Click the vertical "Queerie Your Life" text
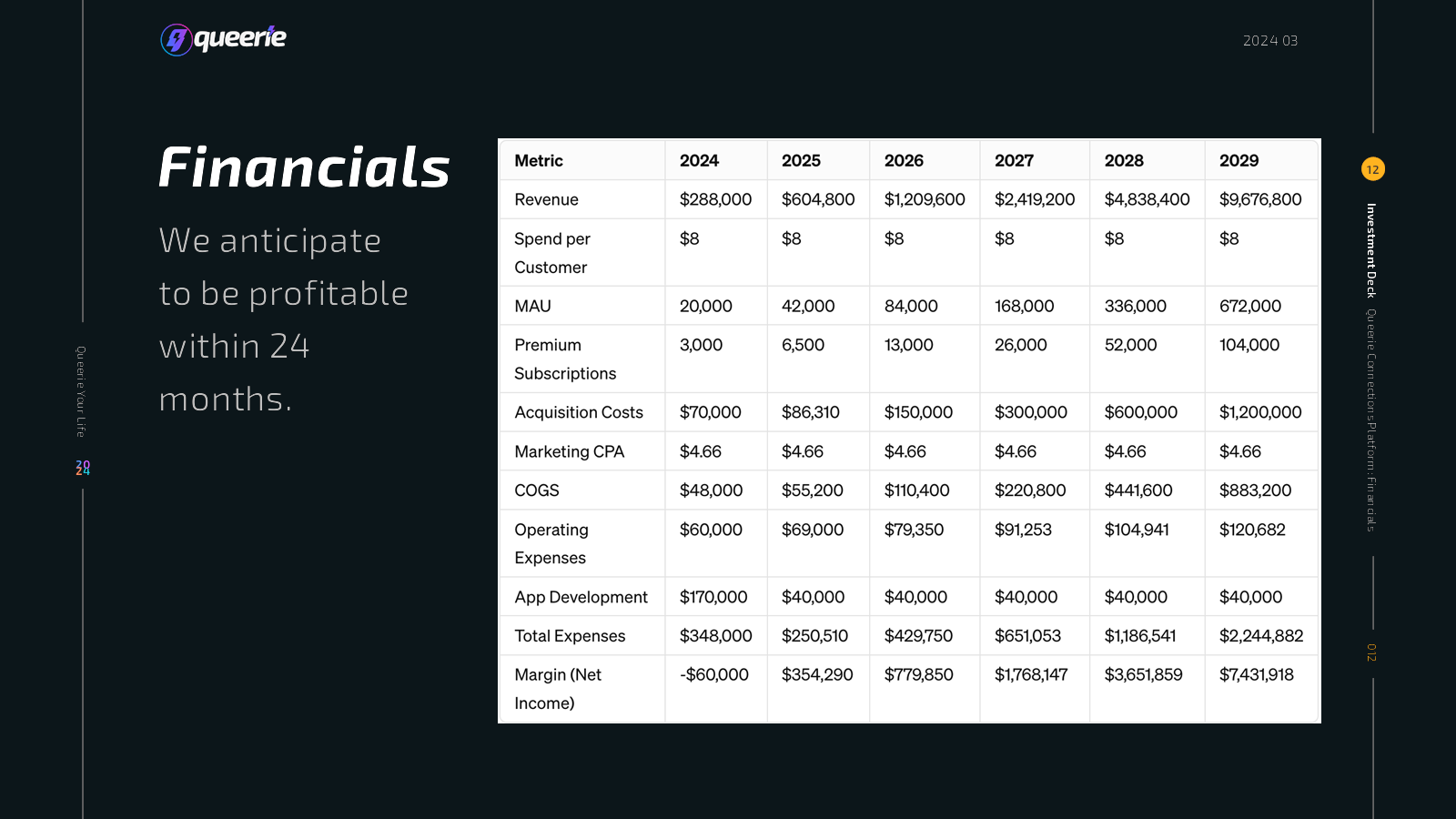The width and height of the screenshot is (1456, 819). pos(81,391)
